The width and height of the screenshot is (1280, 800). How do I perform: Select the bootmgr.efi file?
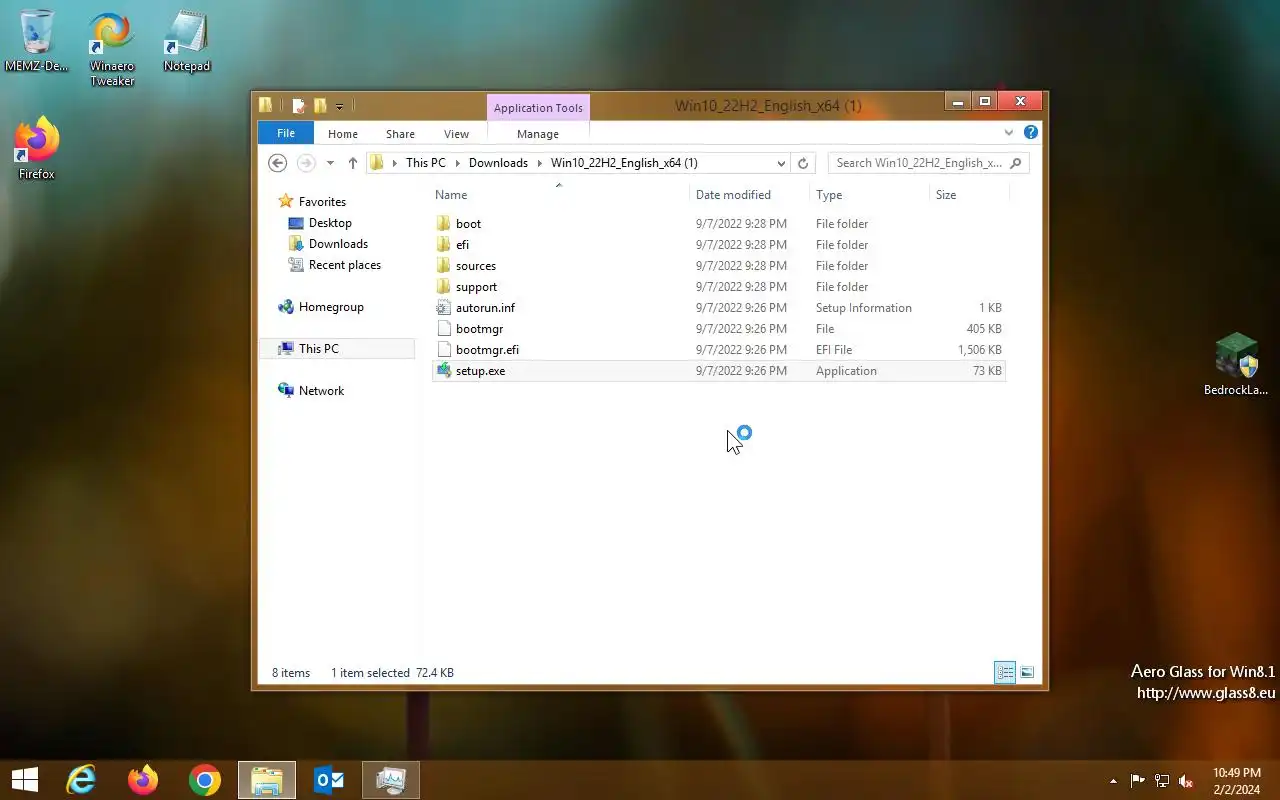click(x=719, y=350)
